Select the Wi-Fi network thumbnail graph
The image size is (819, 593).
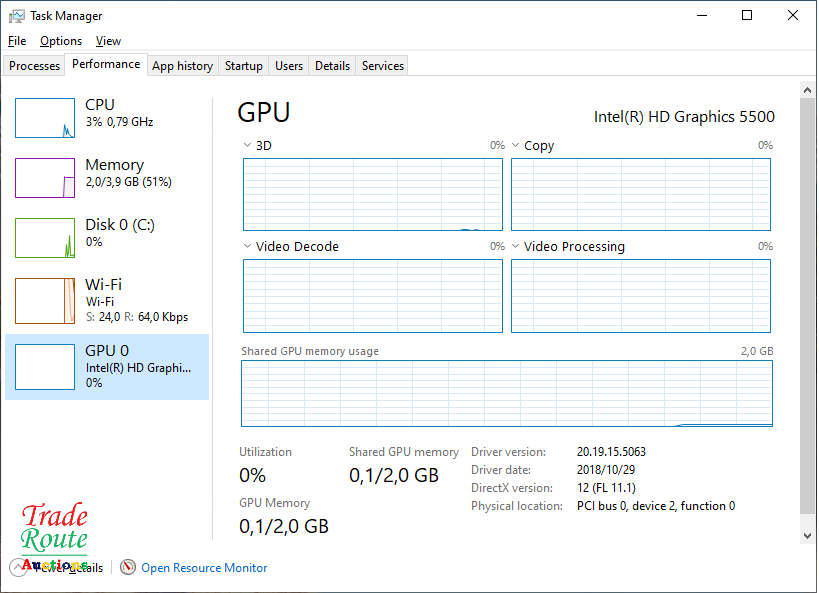coord(45,301)
